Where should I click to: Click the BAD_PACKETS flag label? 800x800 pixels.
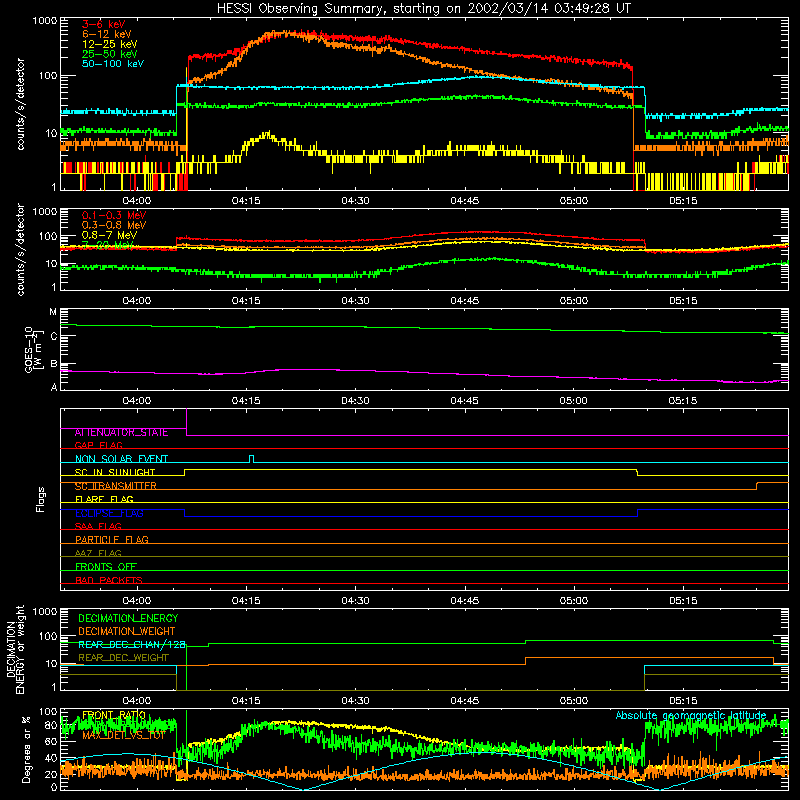[109, 580]
